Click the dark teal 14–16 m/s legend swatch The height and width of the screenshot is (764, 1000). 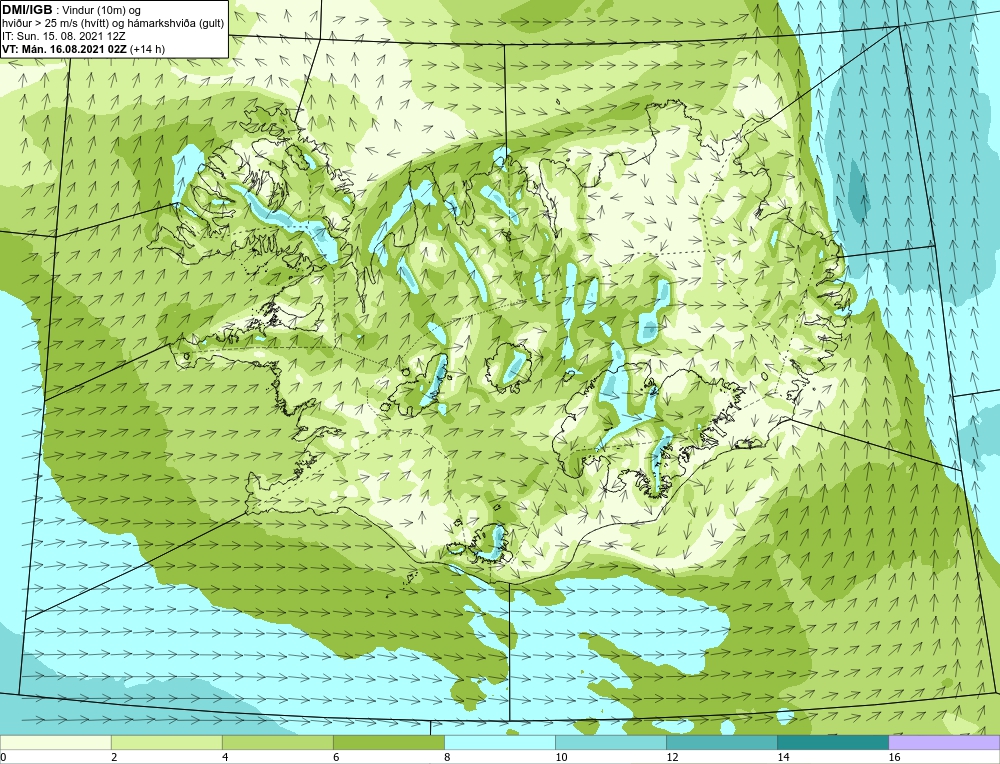pyautogui.click(x=832, y=742)
